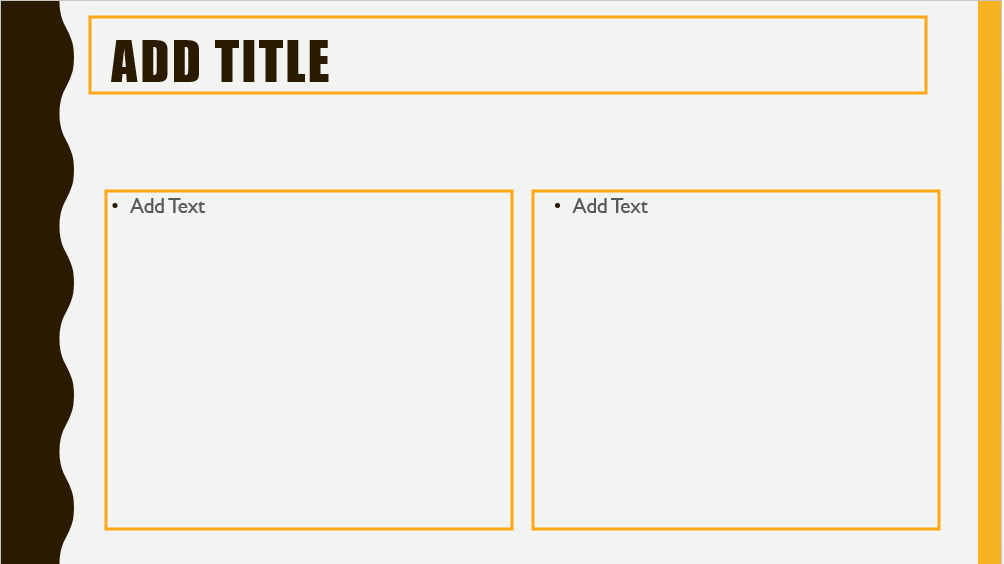1004x564 pixels.
Task: Click the bullet point in left content box
Action: click(x=115, y=205)
